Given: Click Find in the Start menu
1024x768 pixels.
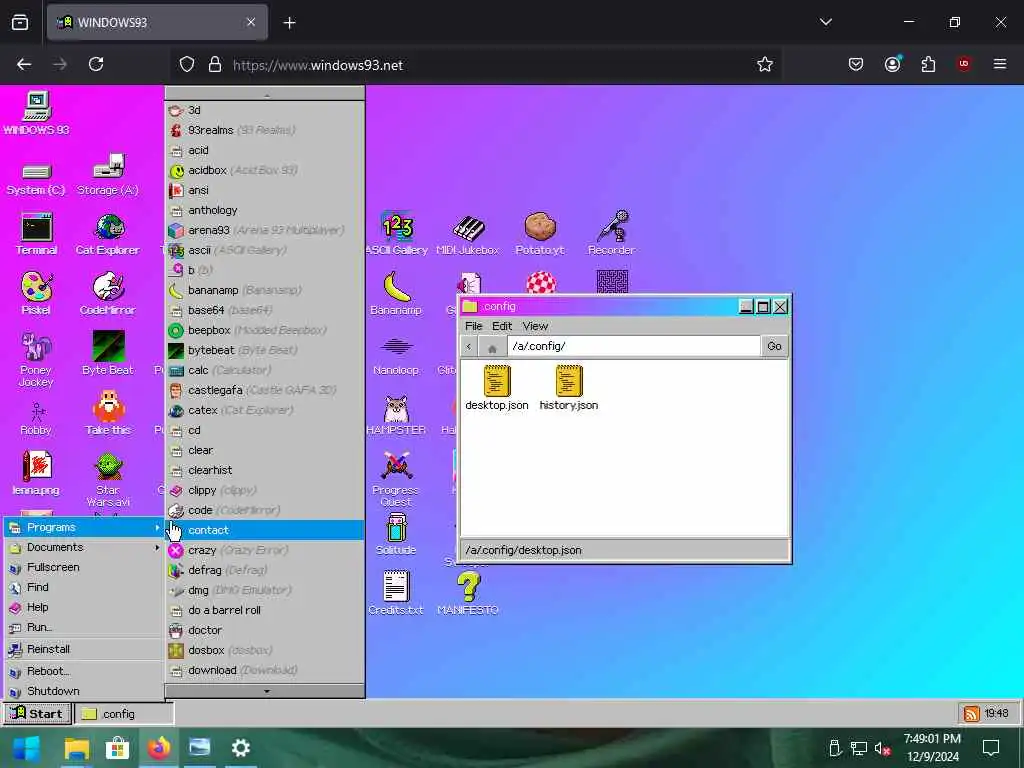Looking at the screenshot, I should point(84,587).
